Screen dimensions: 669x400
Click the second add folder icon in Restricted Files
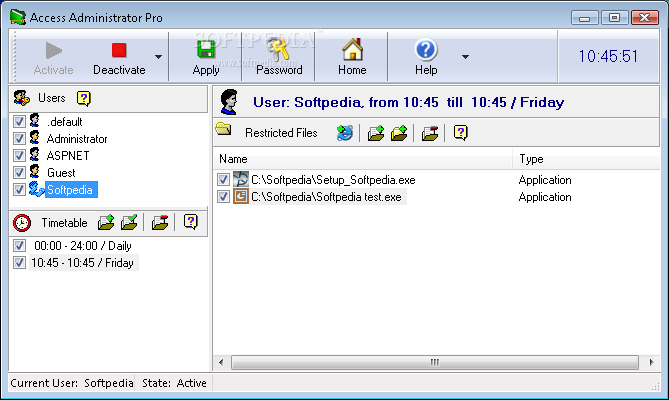399,133
